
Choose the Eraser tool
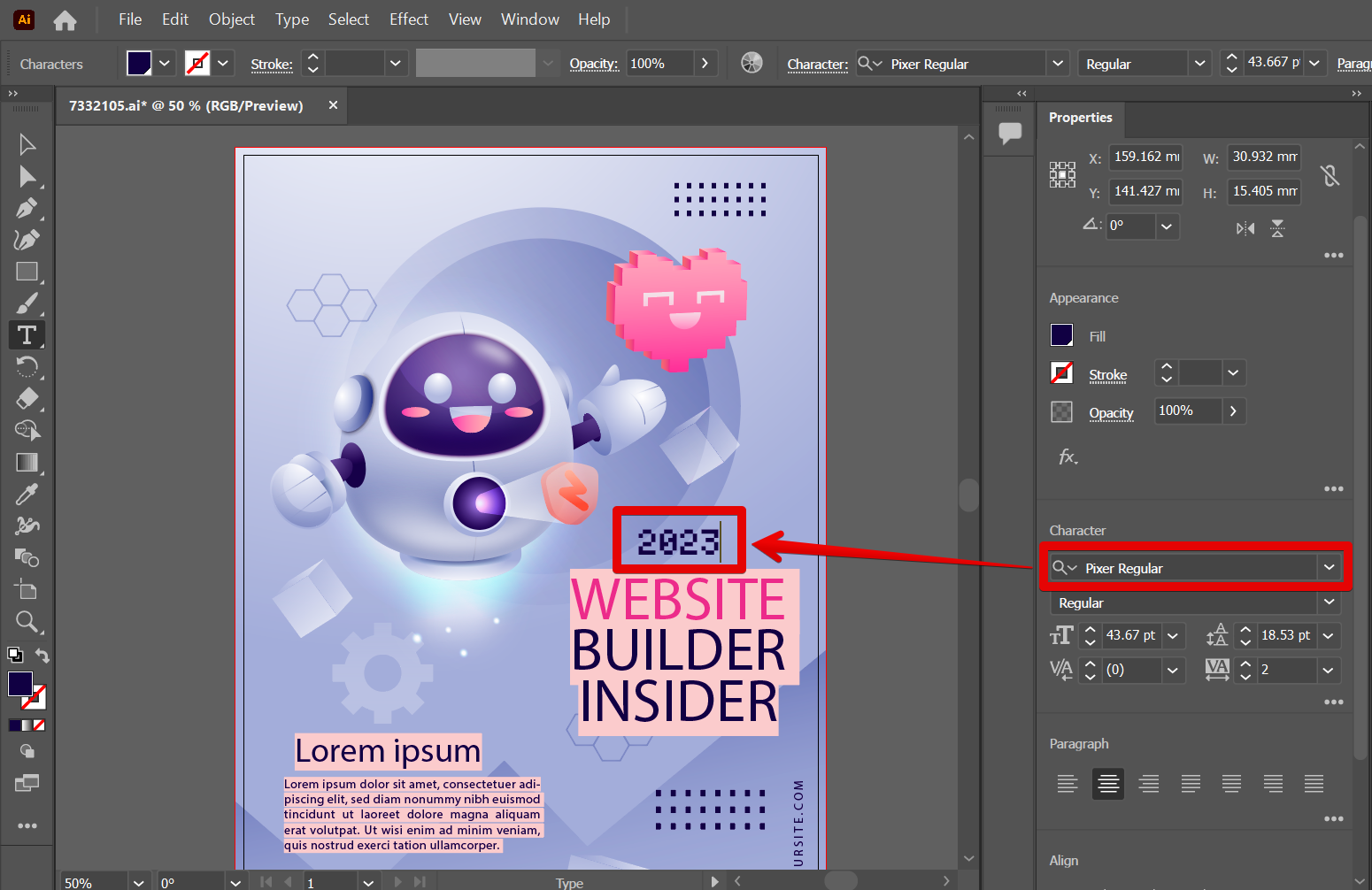tap(27, 398)
